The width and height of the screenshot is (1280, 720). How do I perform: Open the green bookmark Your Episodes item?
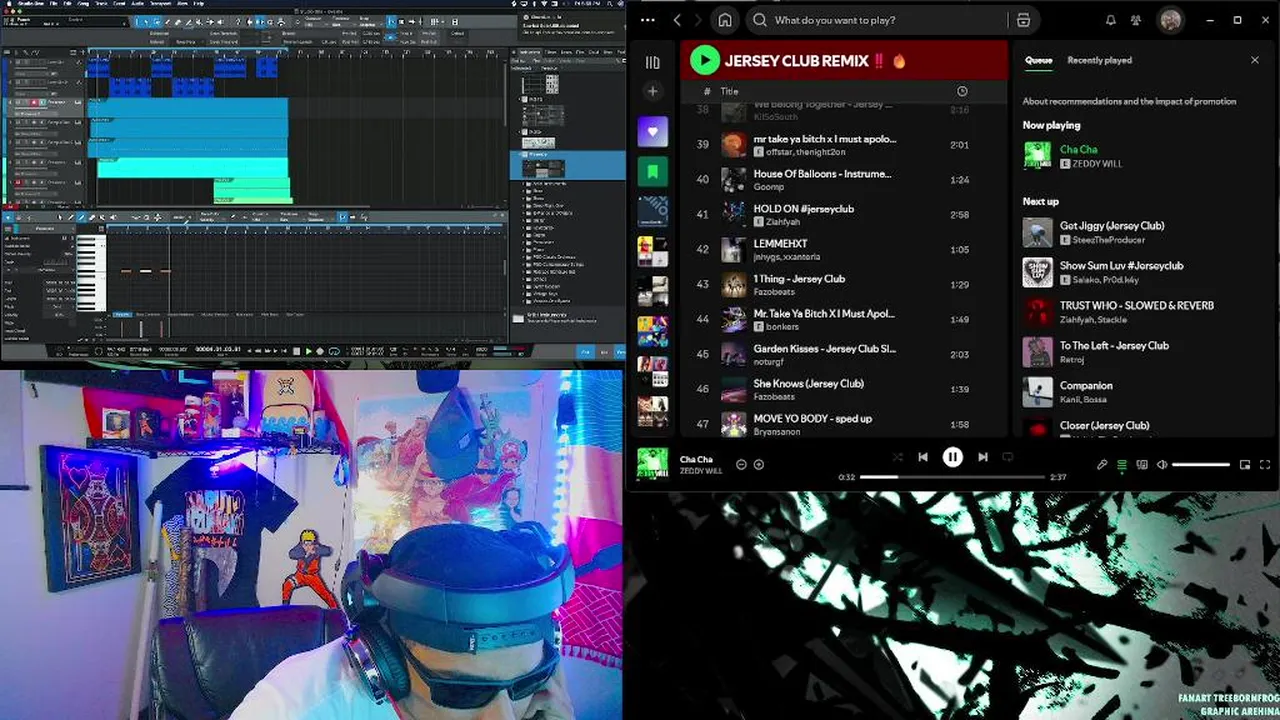point(653,171)
